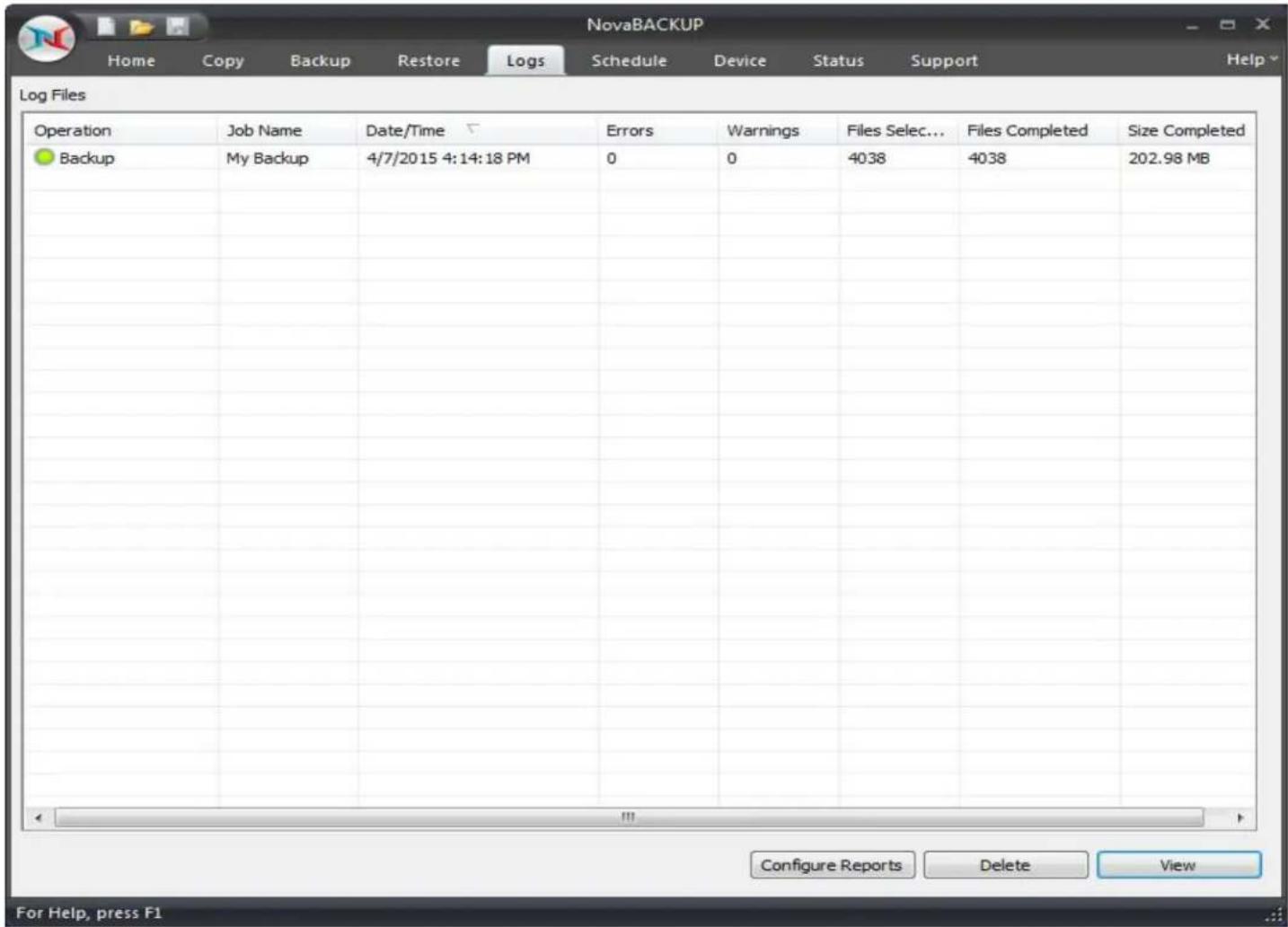
Task: Click the Save disk icon in title bar
Action: (x=178, y=26)
